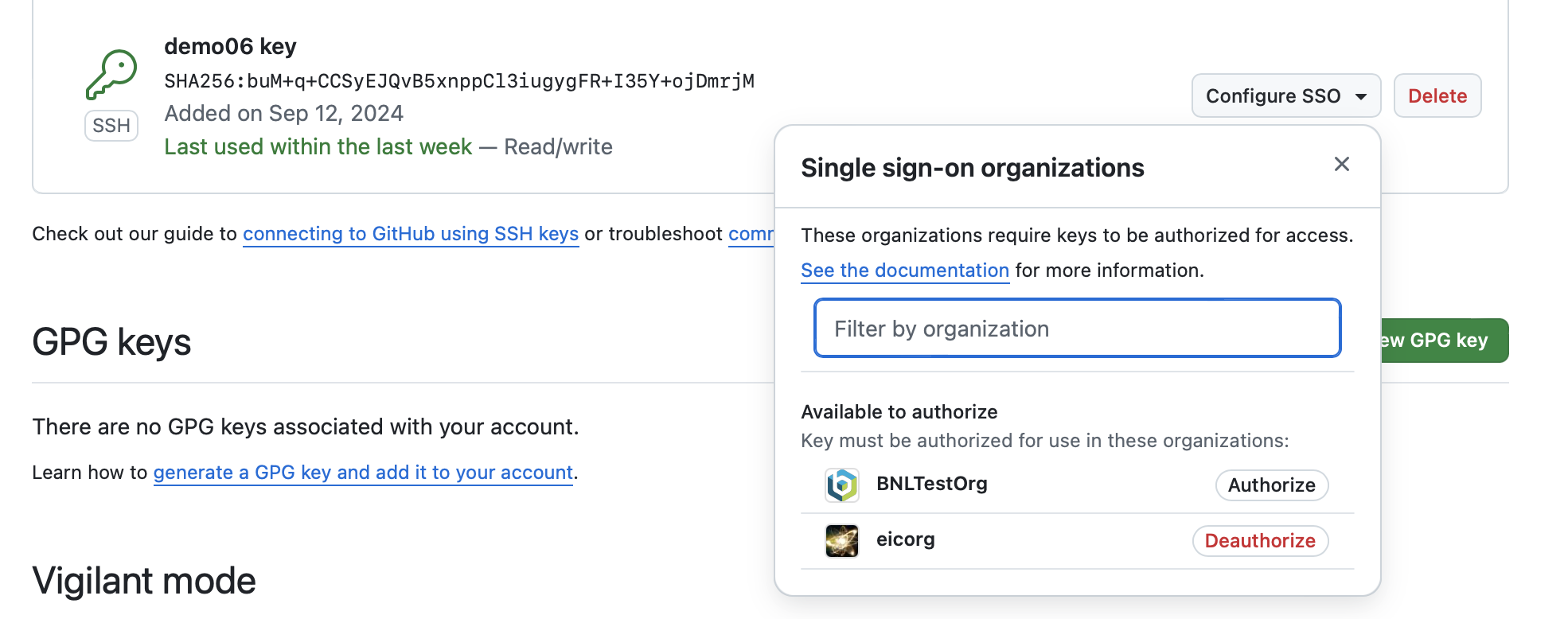Open the See the documentation link

(x=905, y=271)
